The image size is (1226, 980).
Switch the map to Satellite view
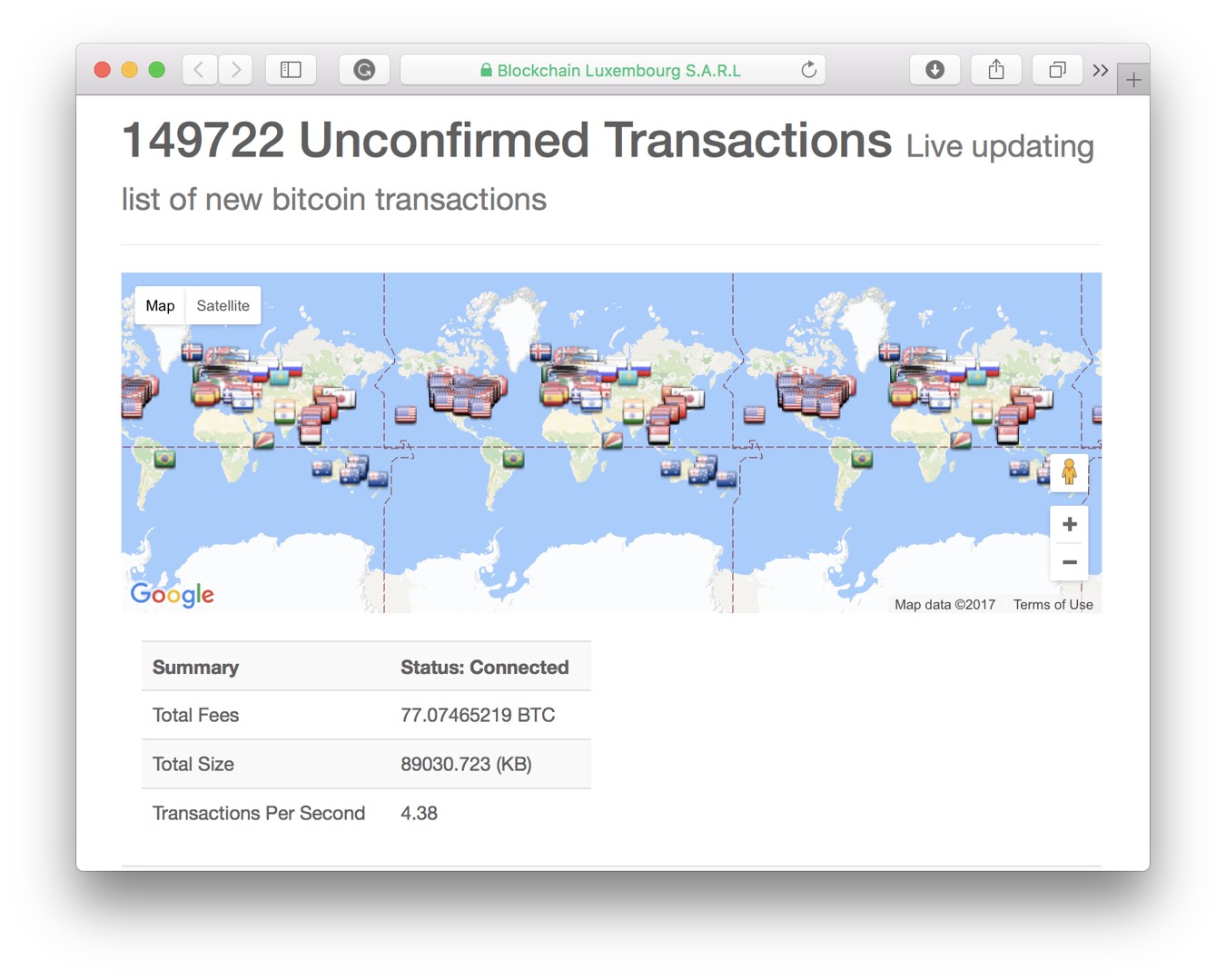coord(222,306)
